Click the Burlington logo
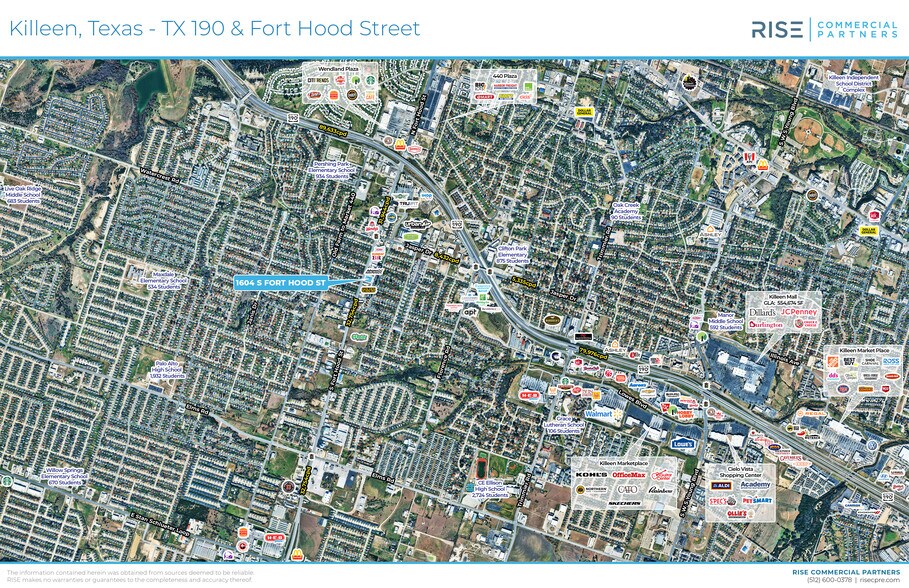 [x=765, y=325]
